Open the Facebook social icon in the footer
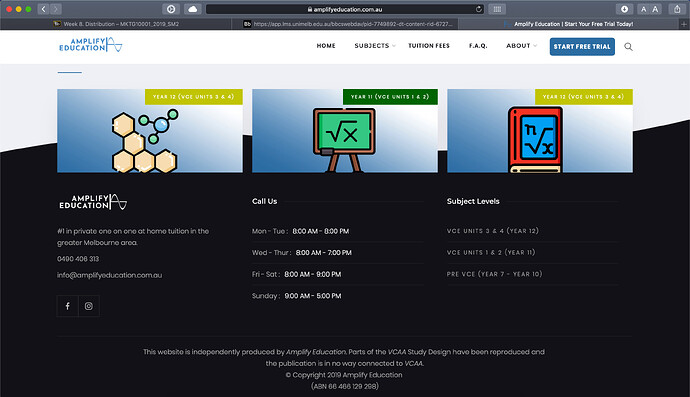This screenshot has height=397, width=690. [67, 306]
